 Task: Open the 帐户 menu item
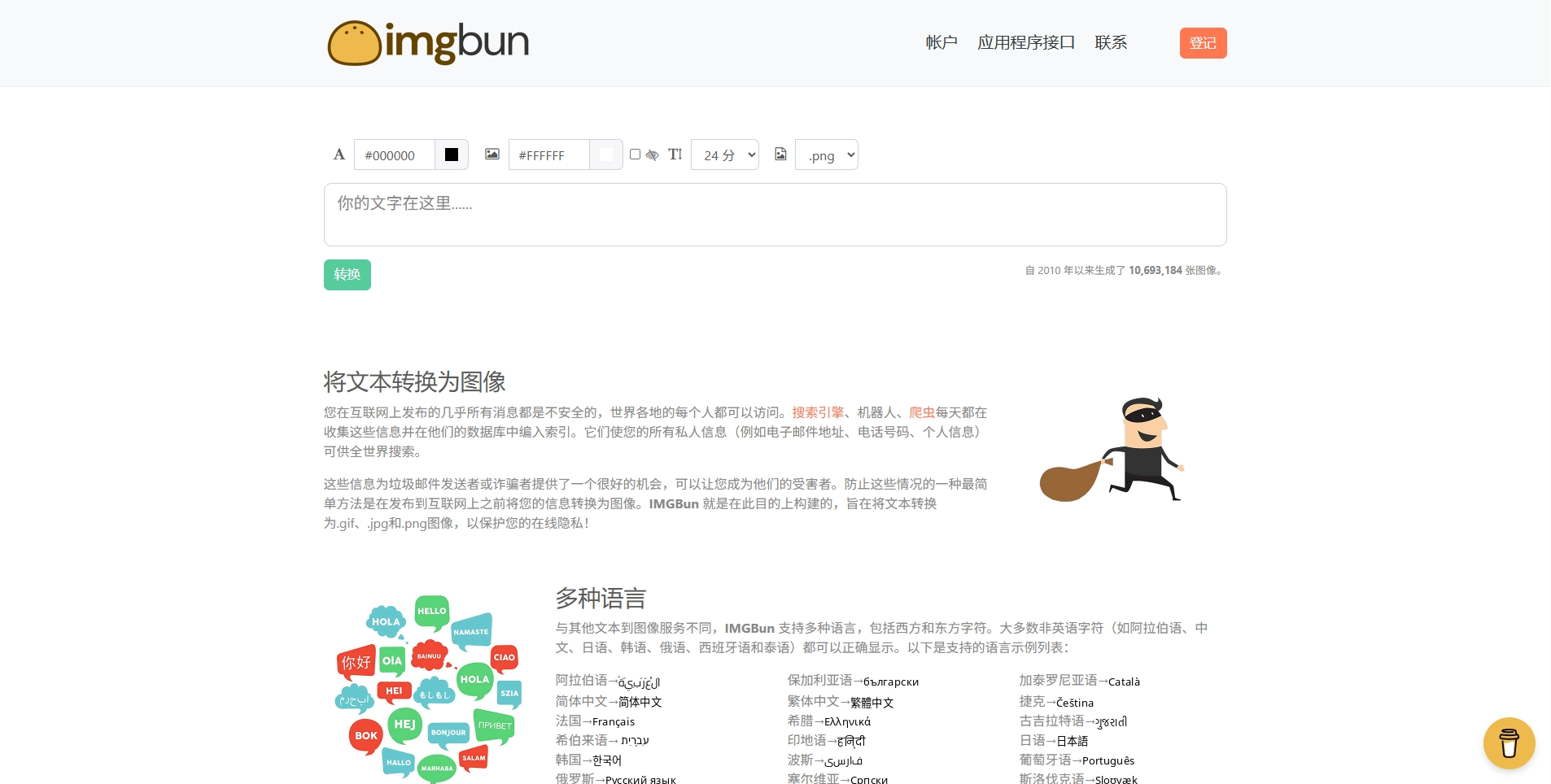click(x=942, y=42)
